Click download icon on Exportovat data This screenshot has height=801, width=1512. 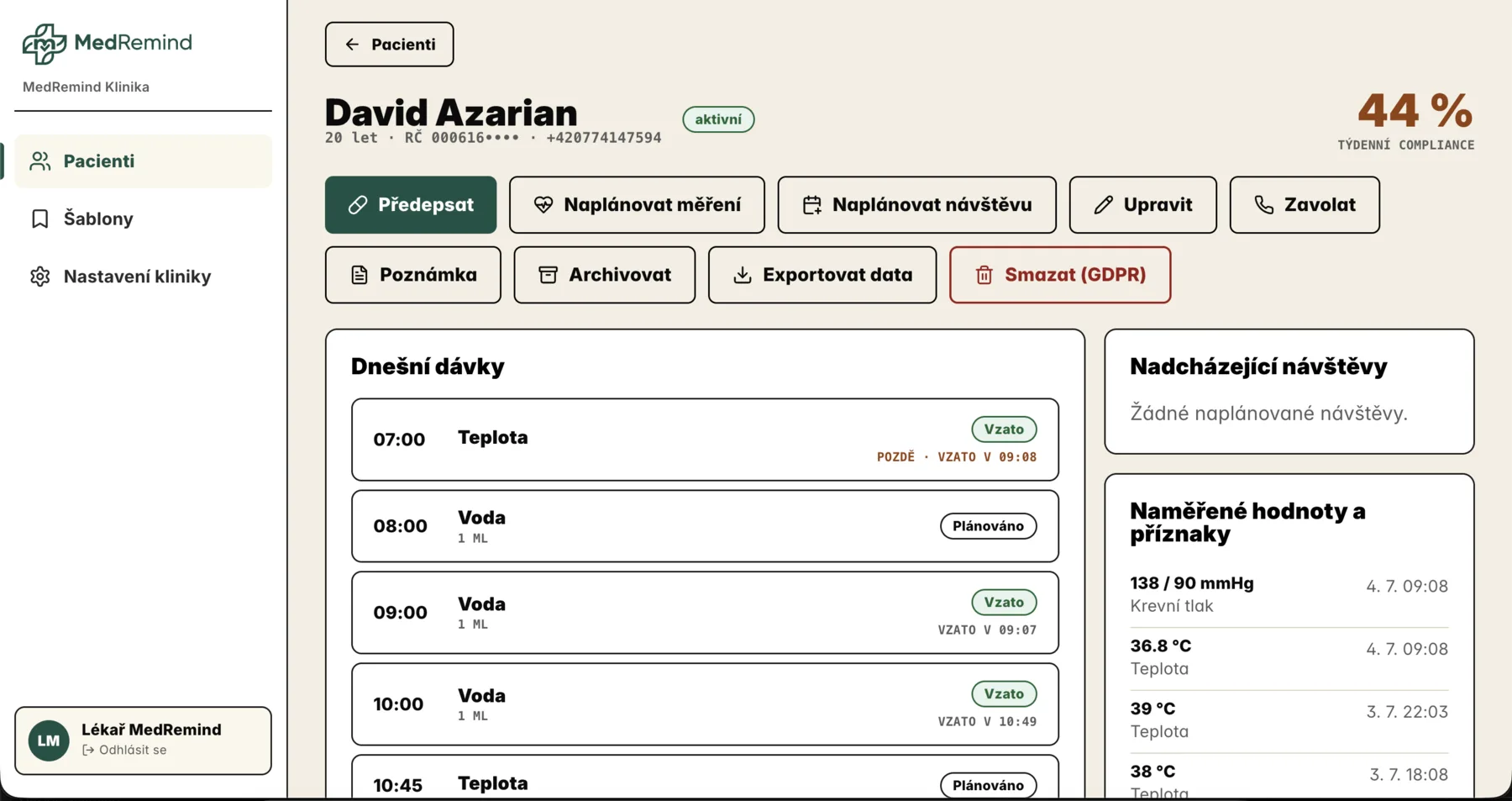coord(743,275)
